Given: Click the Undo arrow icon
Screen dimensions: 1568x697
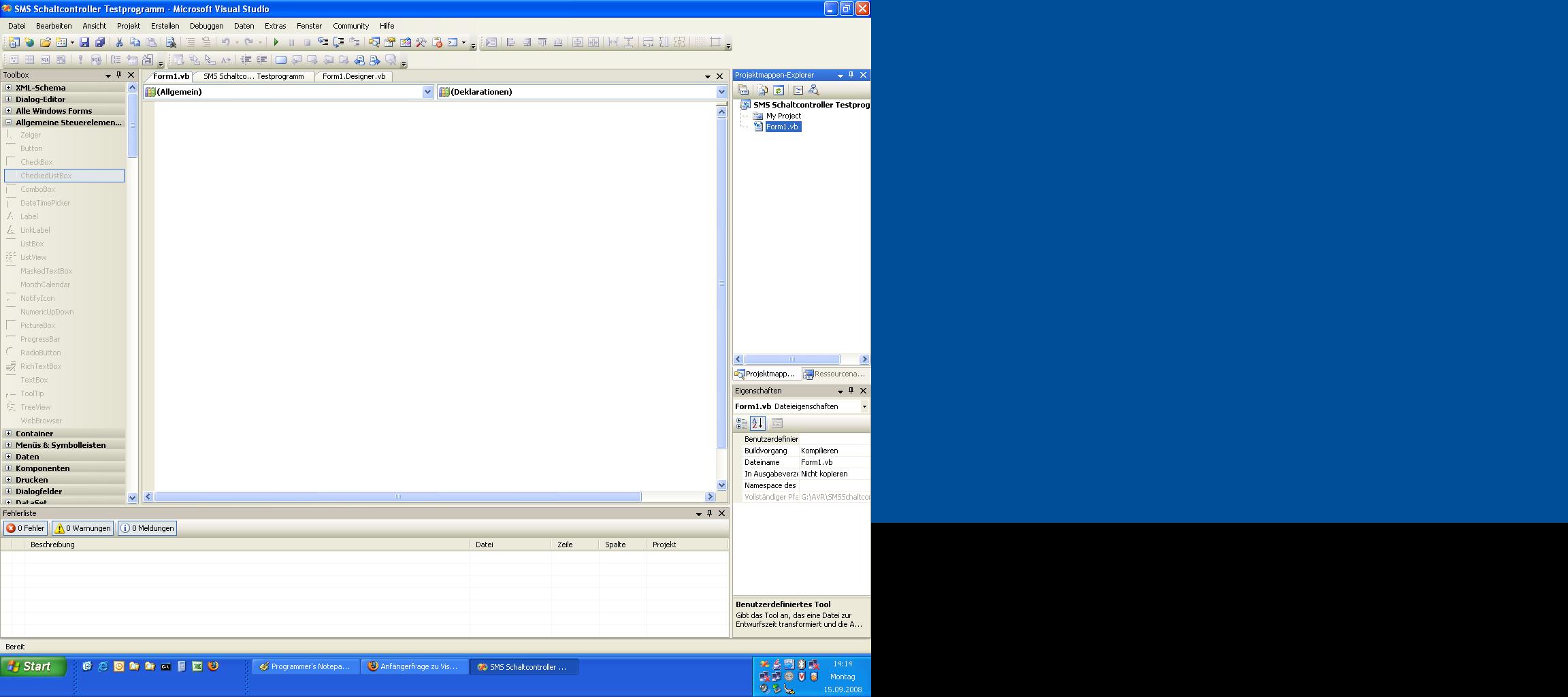Looking at the screenshot, I should (225, 42).
